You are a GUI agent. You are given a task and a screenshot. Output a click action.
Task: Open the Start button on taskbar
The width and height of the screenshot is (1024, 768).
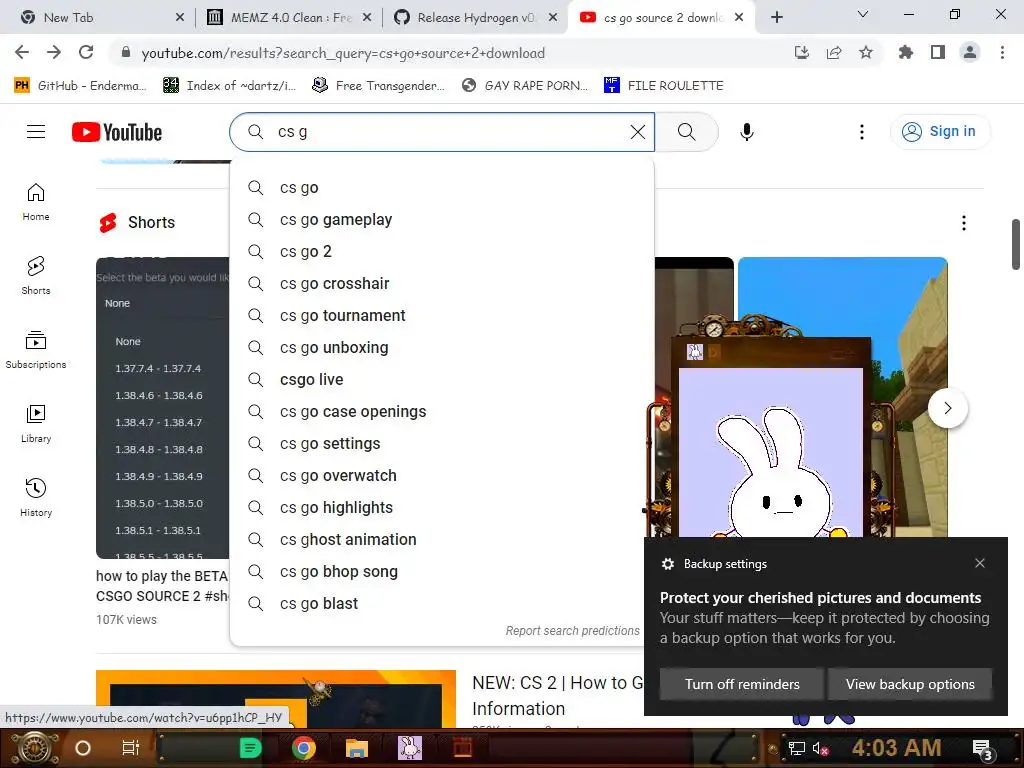click(x=34, y=748)
